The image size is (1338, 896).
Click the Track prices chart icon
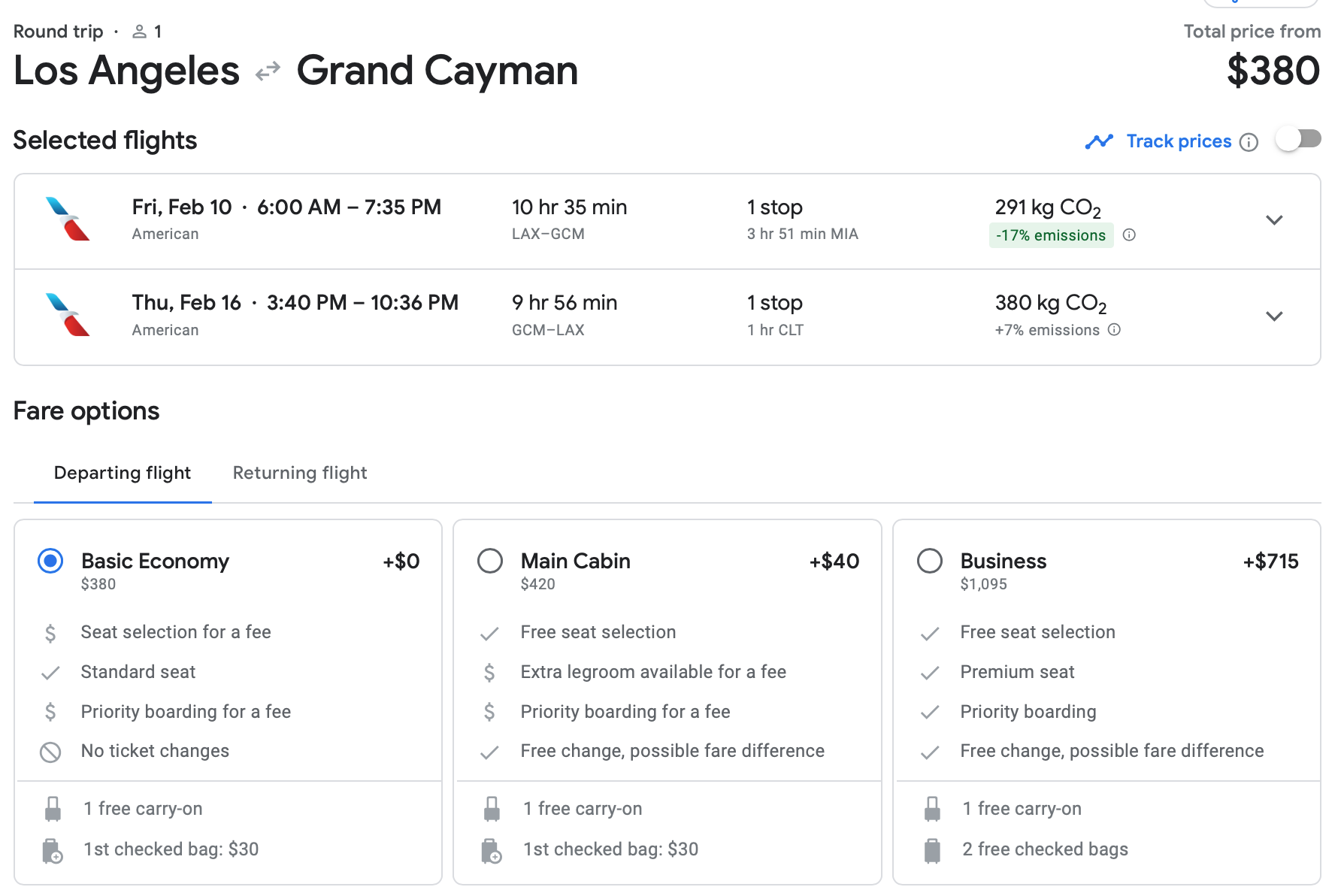pyautogui.click(x=1099, y=141)
